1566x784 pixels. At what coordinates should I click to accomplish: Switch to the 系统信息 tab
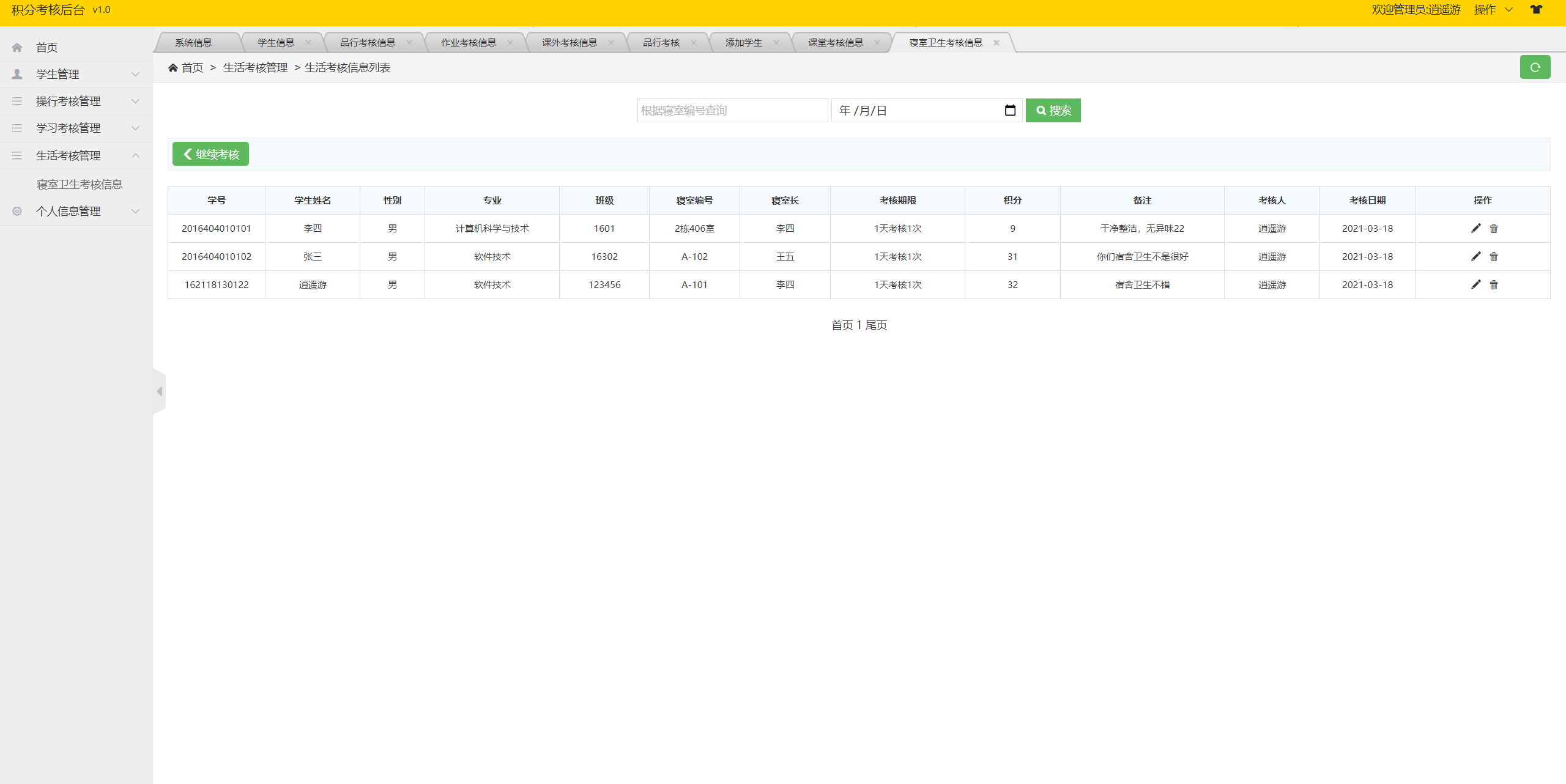pos(193,42)
